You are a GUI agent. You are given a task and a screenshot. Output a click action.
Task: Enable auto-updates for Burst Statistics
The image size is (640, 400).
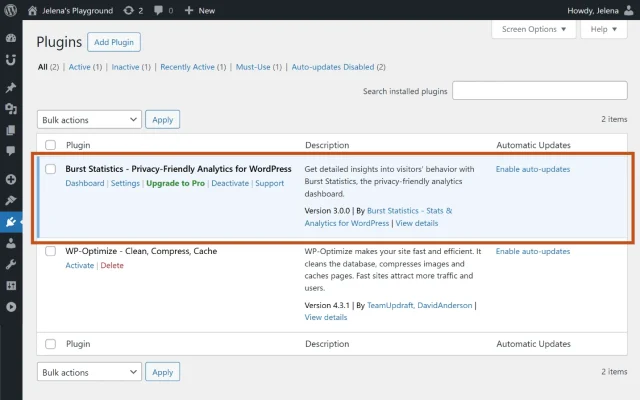click(x=533, y=169)
